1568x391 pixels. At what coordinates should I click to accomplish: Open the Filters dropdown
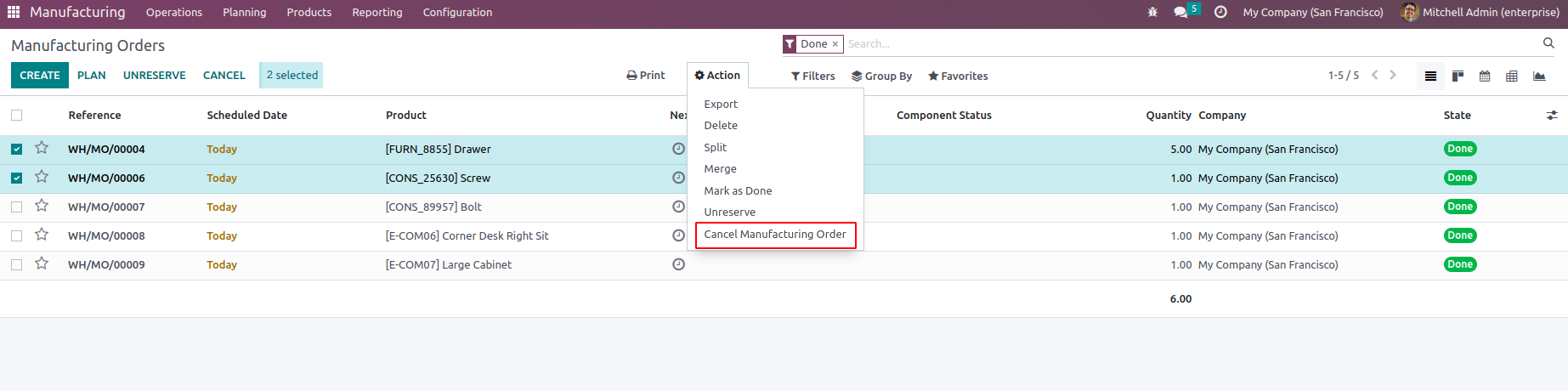[x=813, y=76]
